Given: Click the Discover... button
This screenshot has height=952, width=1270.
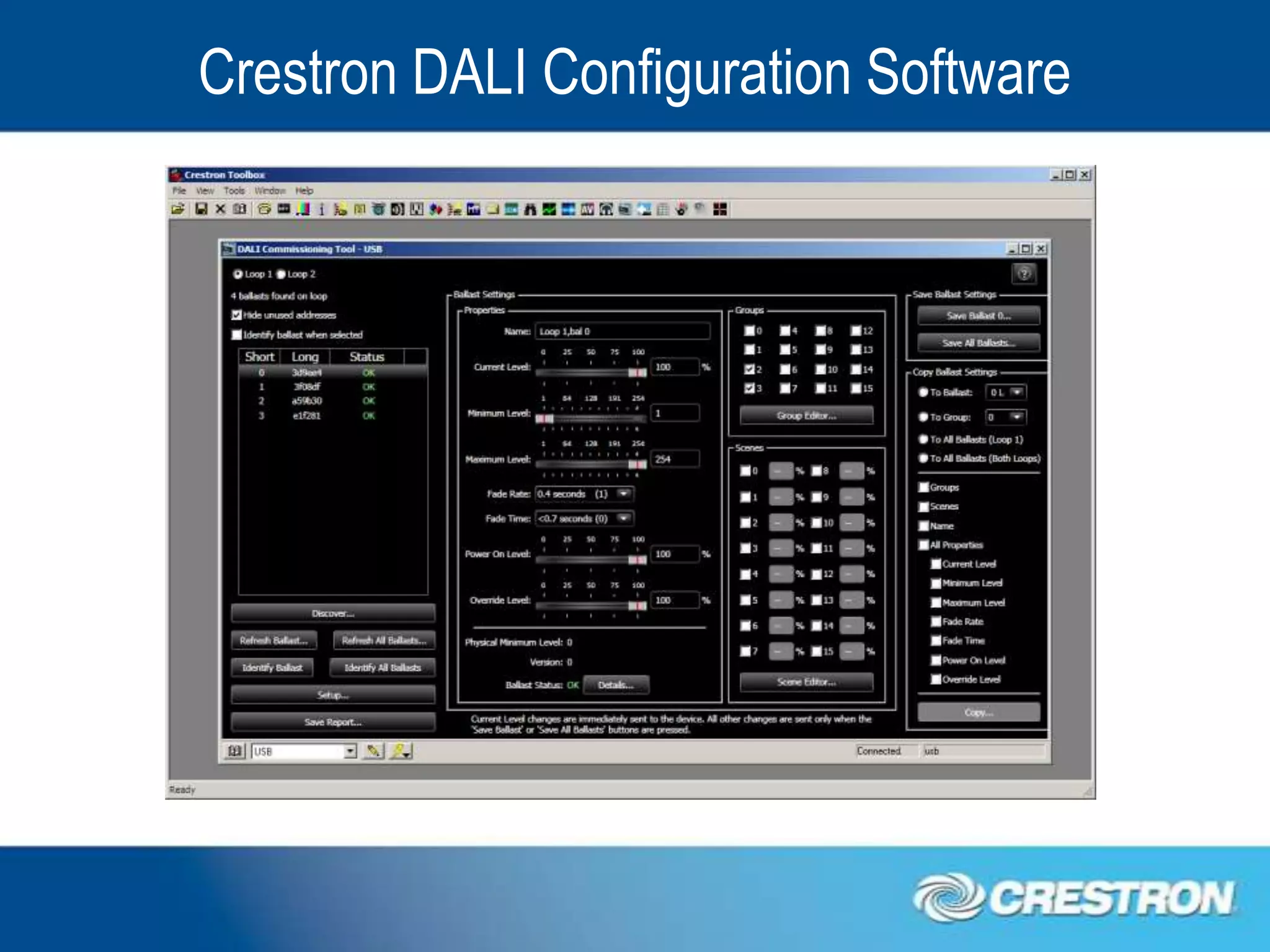Looking at the screenshot, I should click(333, 613).
